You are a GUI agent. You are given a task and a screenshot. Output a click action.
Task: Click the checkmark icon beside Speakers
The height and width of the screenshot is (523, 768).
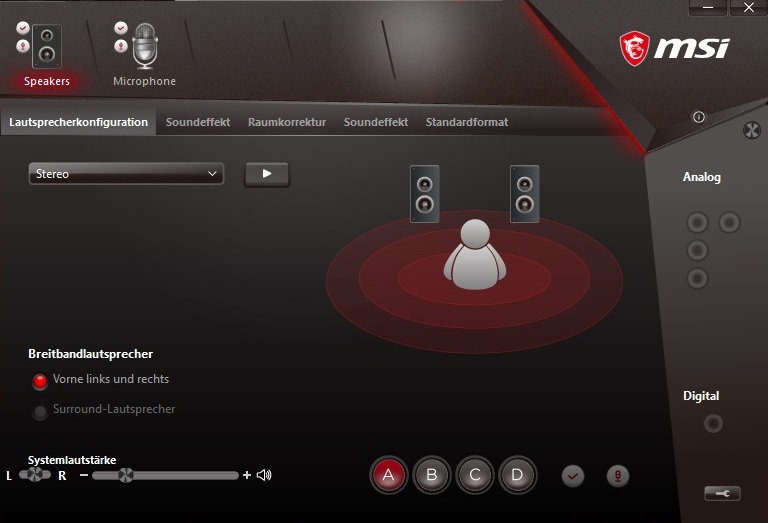[23, 28]
